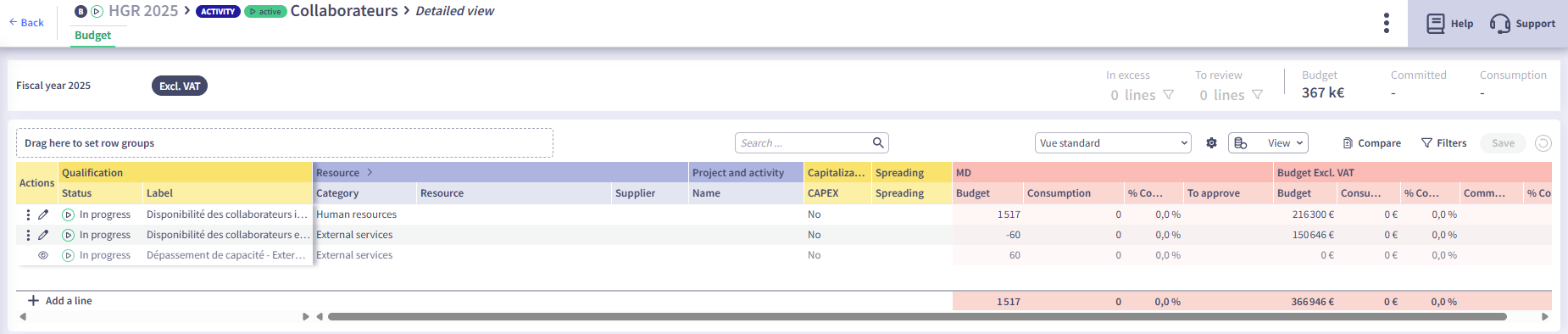The image size is (1568, 334).
Task: Click the search magnifier icon
Action: (x=878, y=142)
